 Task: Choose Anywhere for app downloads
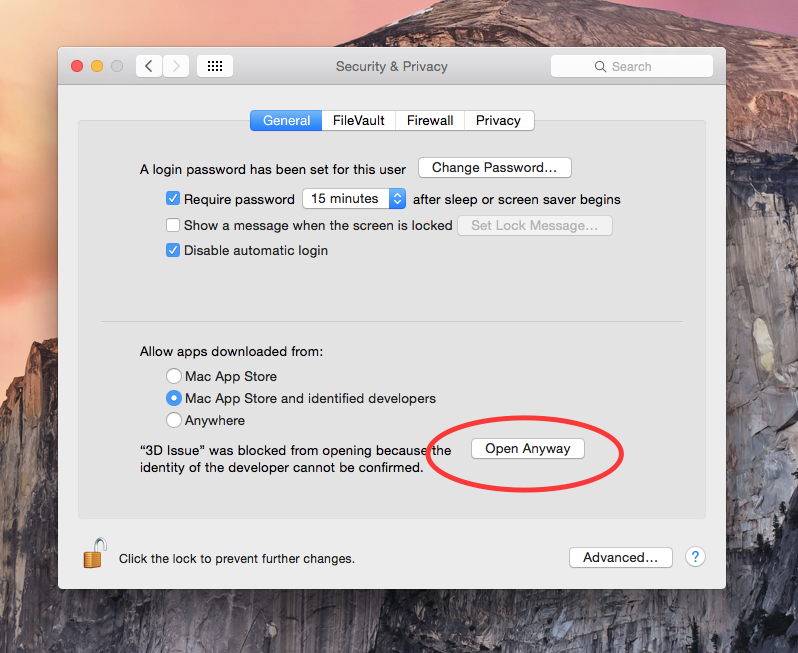(x=174, y=421)
